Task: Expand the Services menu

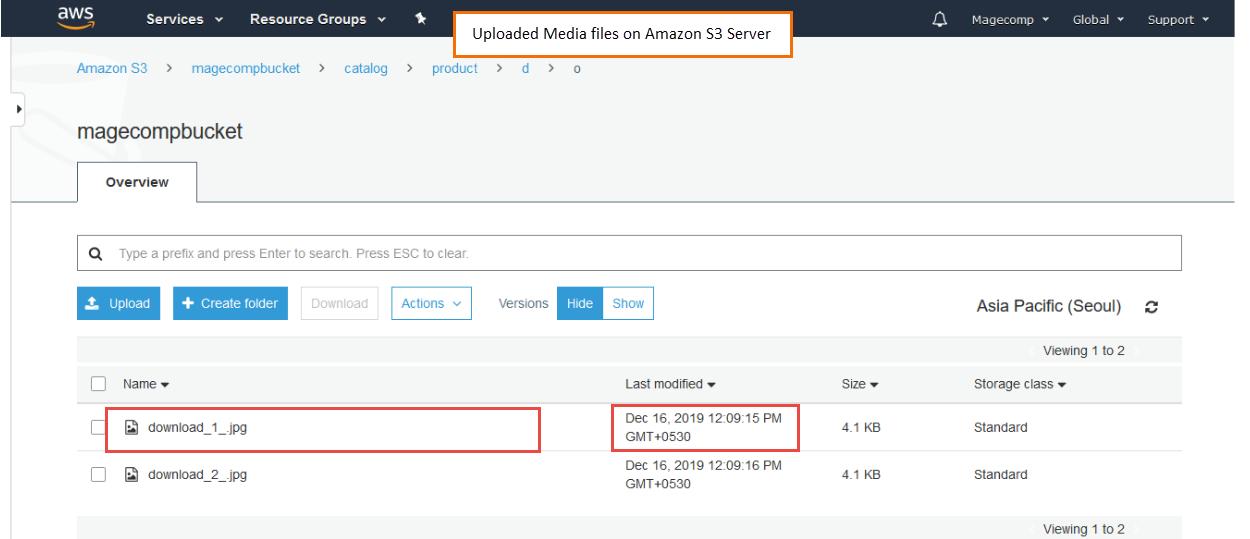Action: [x=184, y=19]
